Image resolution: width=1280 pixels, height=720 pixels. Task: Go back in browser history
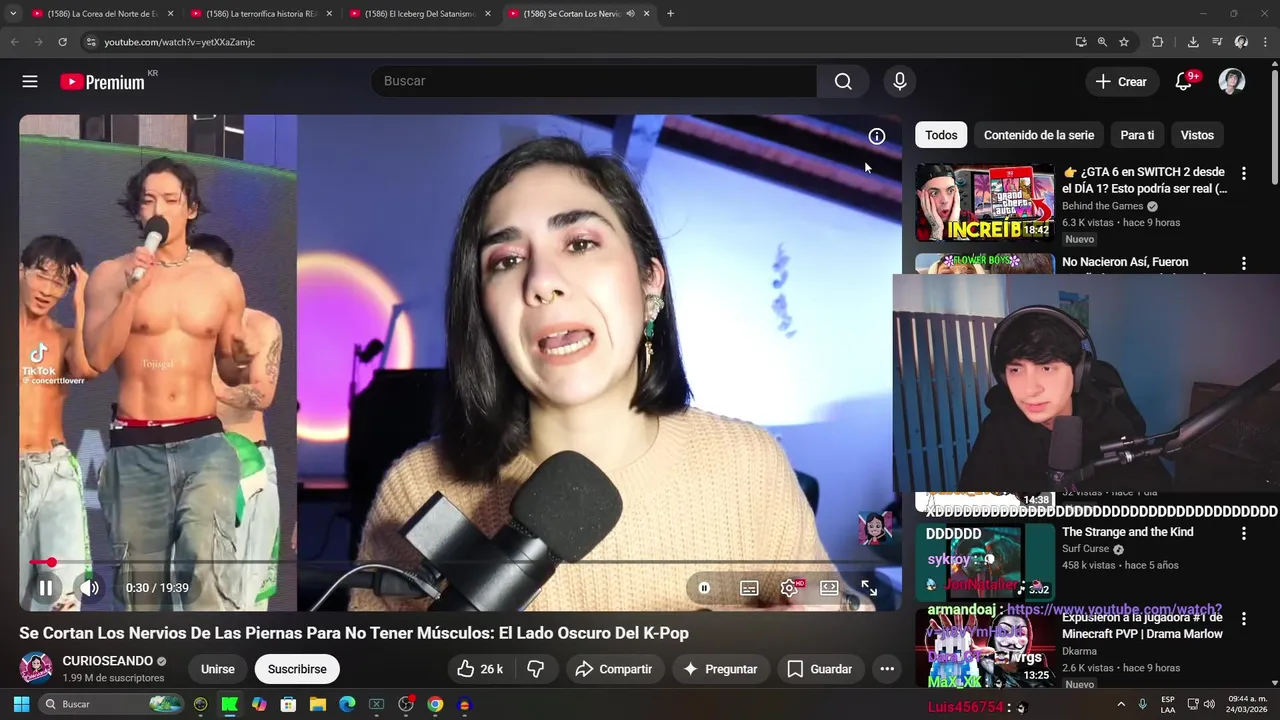(x=14, y=42)
